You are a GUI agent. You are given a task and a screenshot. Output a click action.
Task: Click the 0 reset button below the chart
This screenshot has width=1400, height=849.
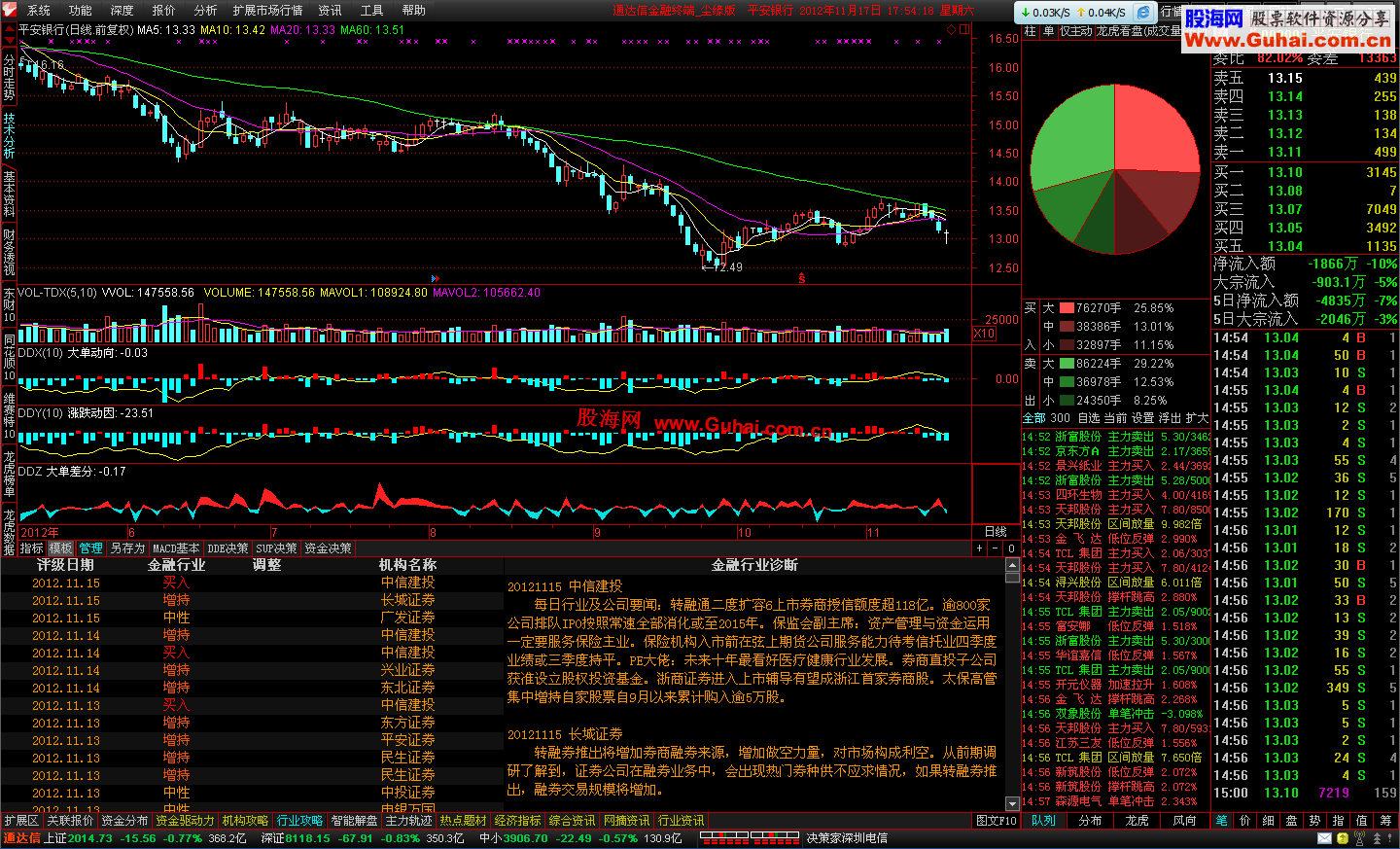point(1012,548)
